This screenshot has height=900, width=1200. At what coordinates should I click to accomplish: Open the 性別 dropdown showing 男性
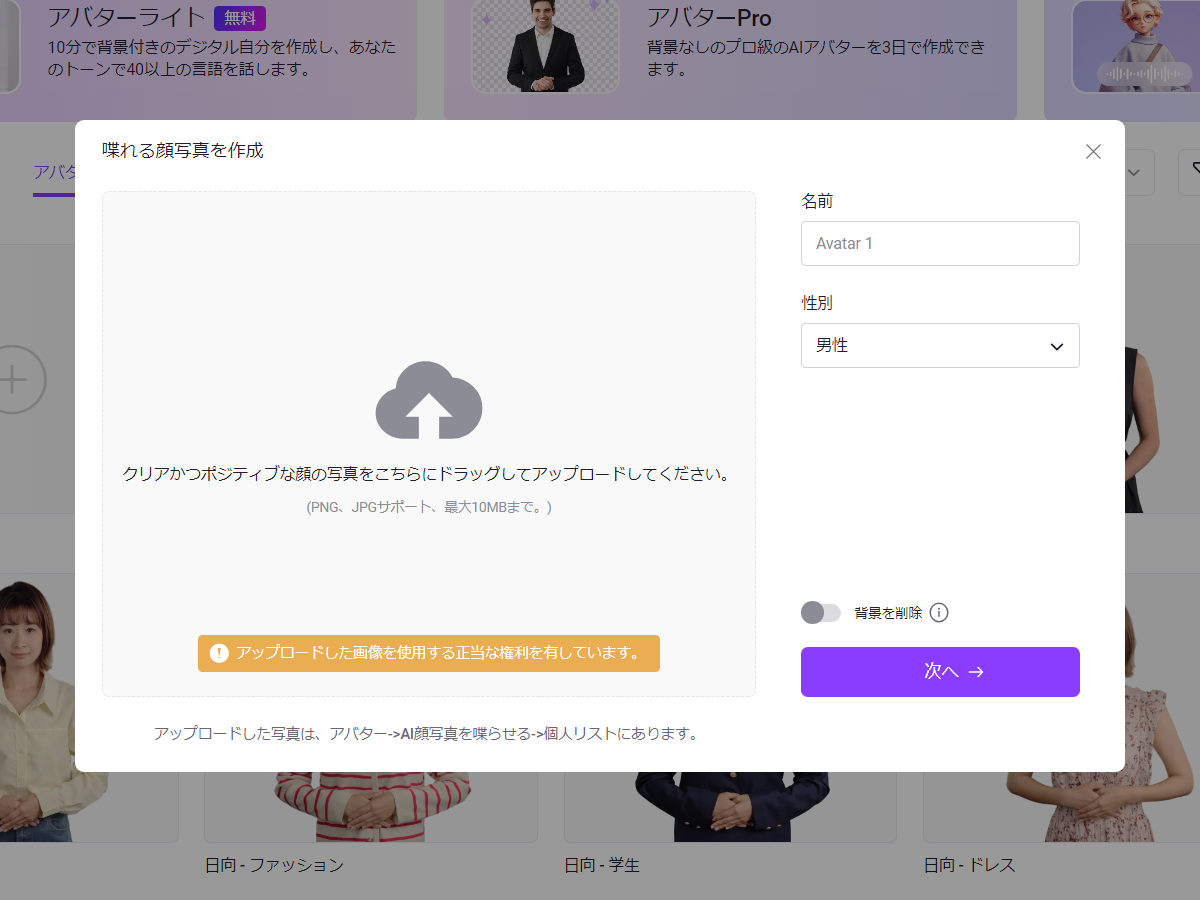(x=940, y=345)
